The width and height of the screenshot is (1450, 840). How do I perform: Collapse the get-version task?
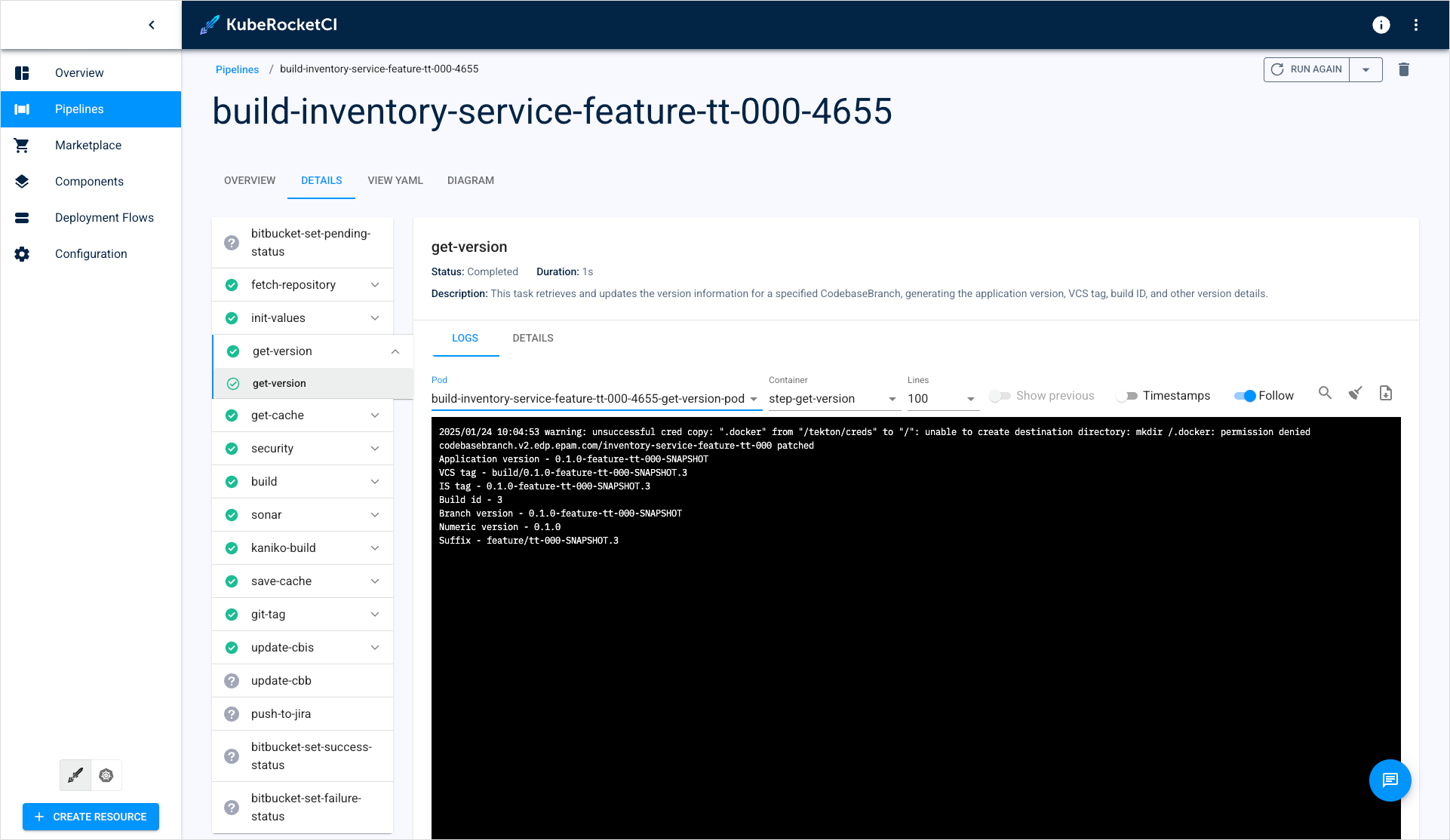coord(395,351)
